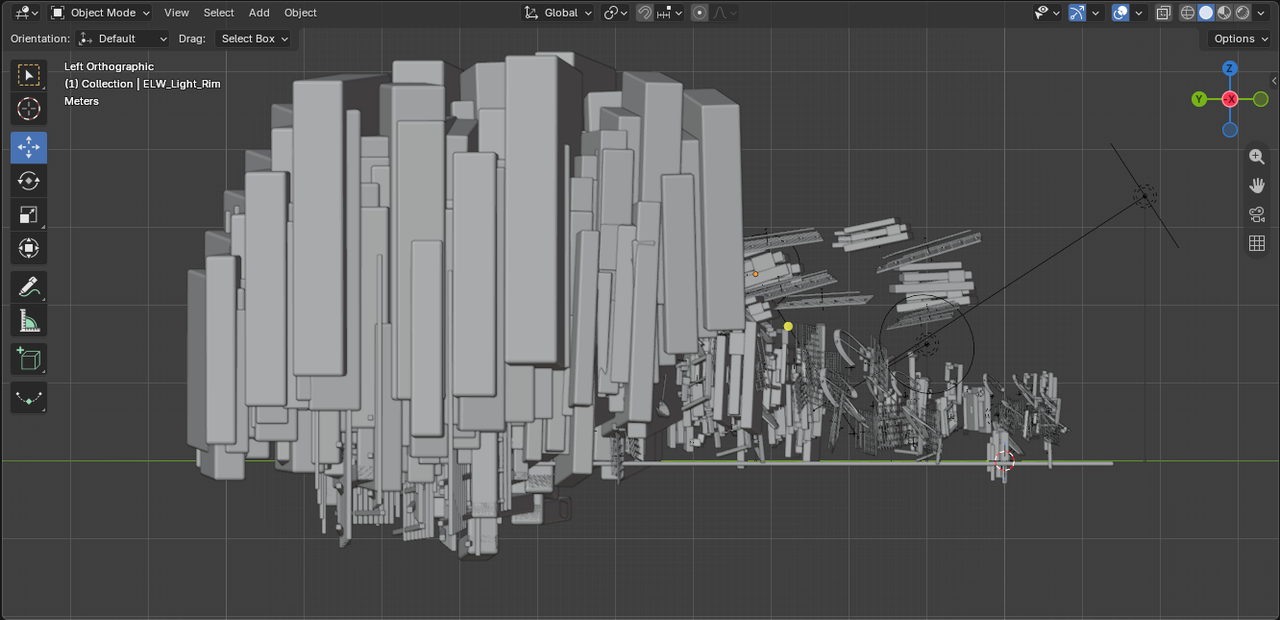This screenshot has width=1280, height=620.
Task: Activate the 3D Cursor tool
Action: tap(29, 109)
